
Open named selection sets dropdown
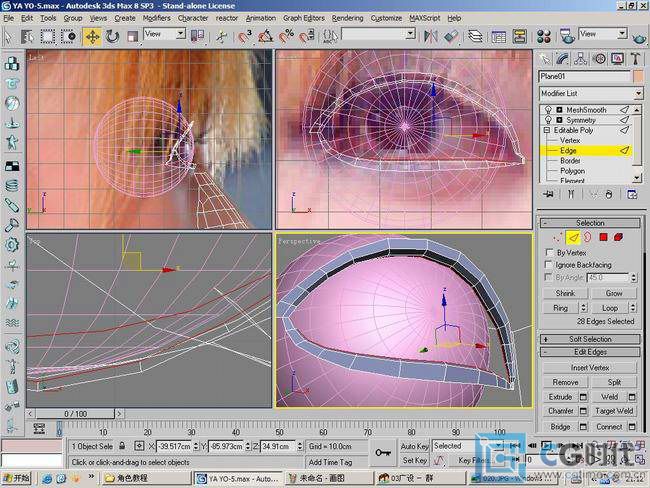378,34
